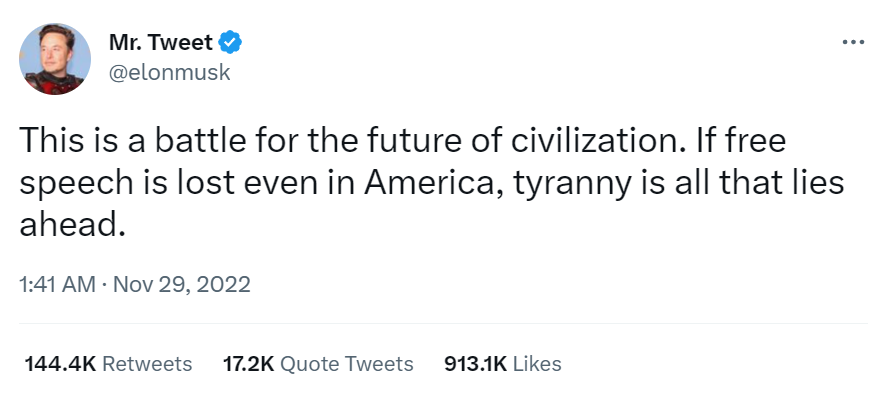View the 144.4K retweets count
The width and height of the screenshot is (884, 399).
point(60,364)
